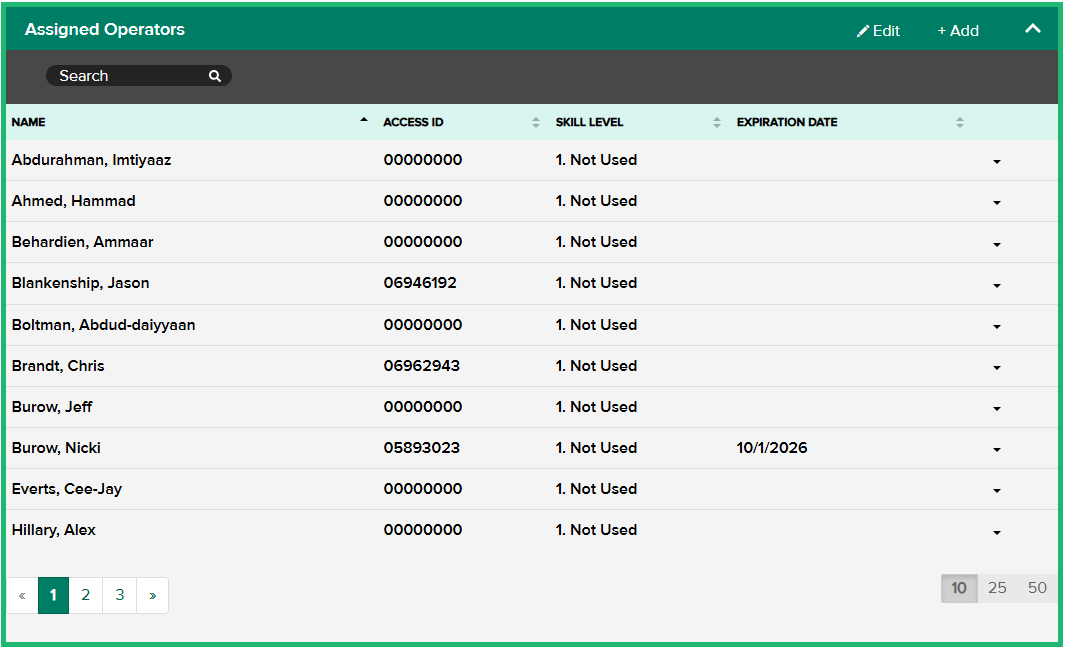Viewport: 1067px width, 649px height.
Task: Open row dropdown for Boltman, Abdud-daiyyaan
Action: [x=996, y=327]
